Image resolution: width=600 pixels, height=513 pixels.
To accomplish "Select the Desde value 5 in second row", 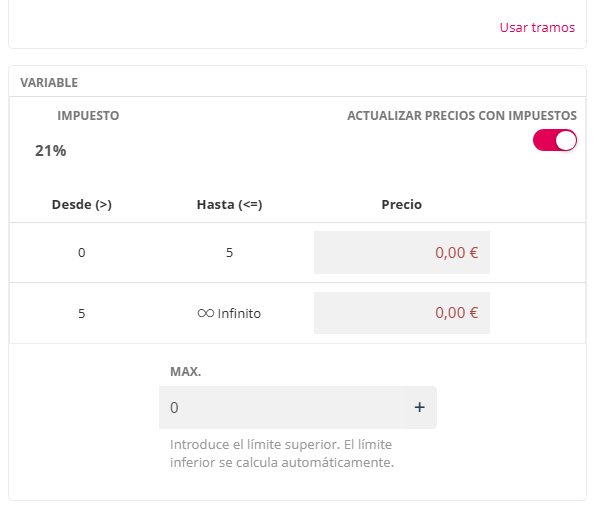I will pos(81,313).
